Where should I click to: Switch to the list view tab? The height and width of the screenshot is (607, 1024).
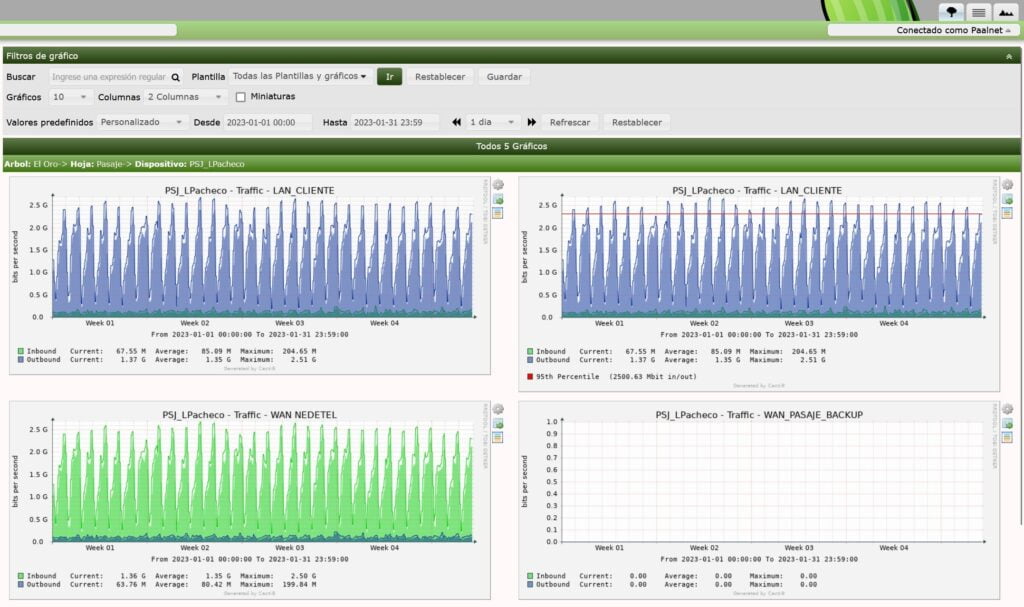[x=978, y=12]
